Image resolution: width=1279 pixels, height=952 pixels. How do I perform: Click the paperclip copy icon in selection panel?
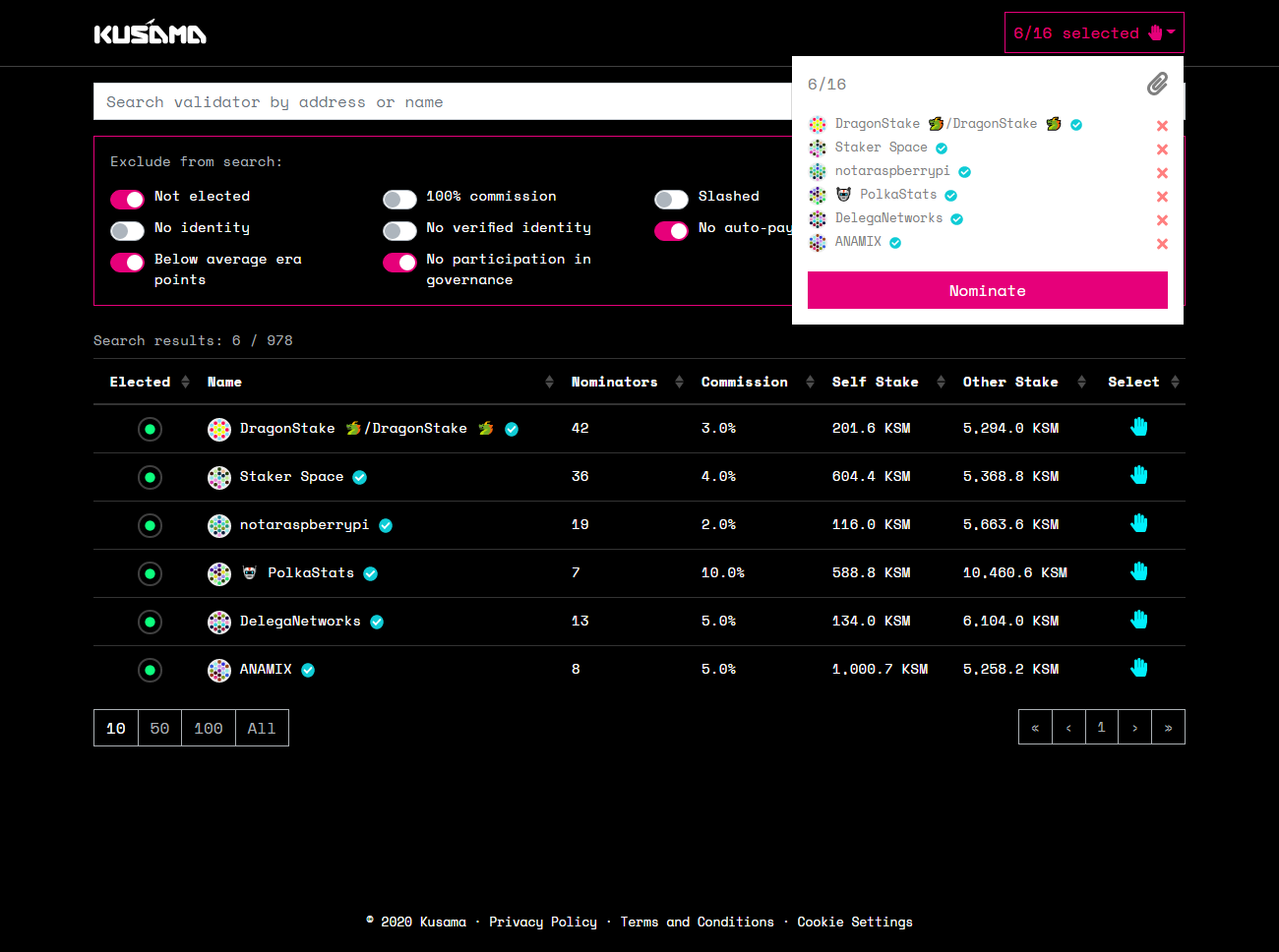coord(1157,84)
